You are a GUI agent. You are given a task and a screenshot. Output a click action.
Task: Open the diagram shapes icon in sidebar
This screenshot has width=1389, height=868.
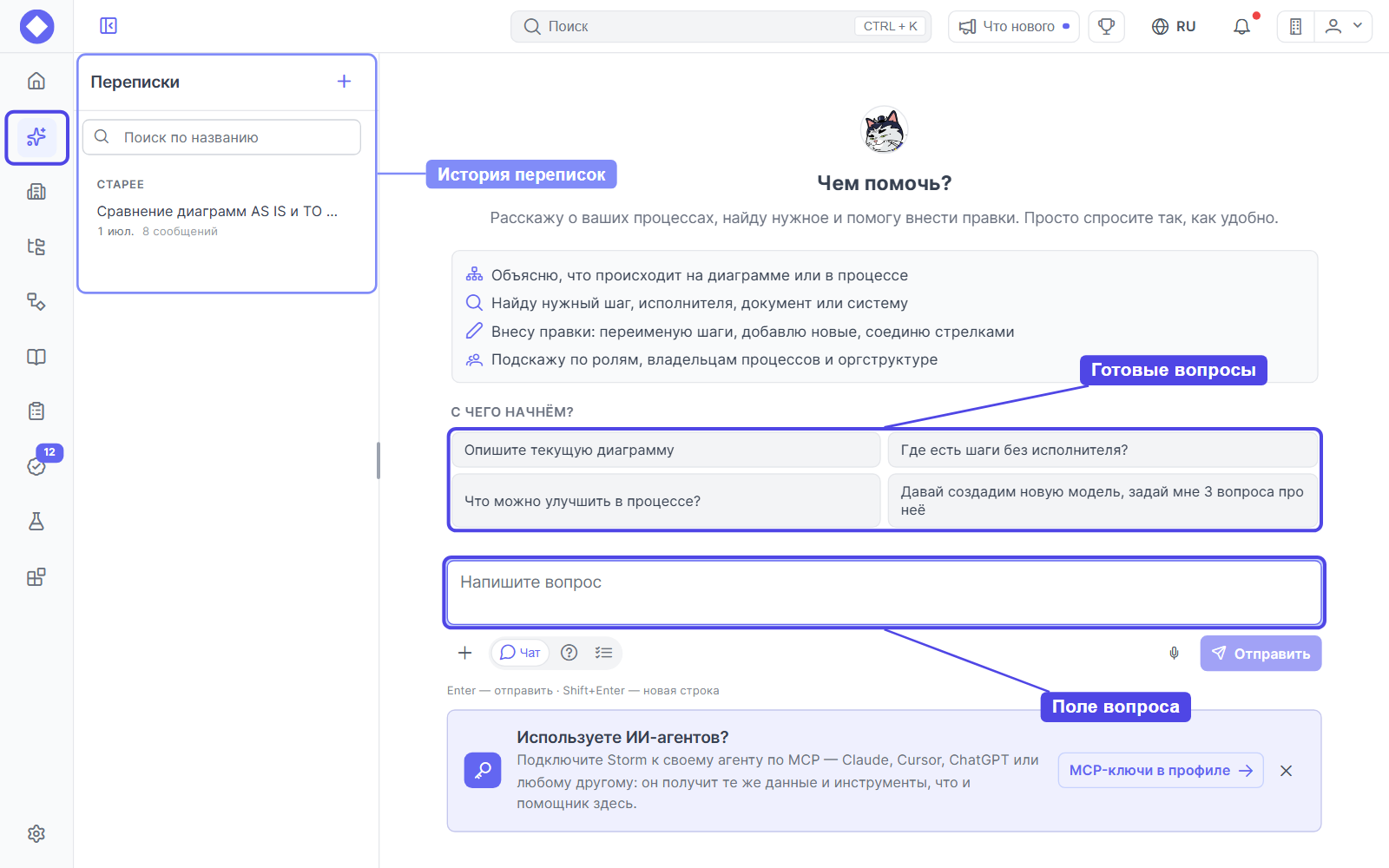coord(36,301)
